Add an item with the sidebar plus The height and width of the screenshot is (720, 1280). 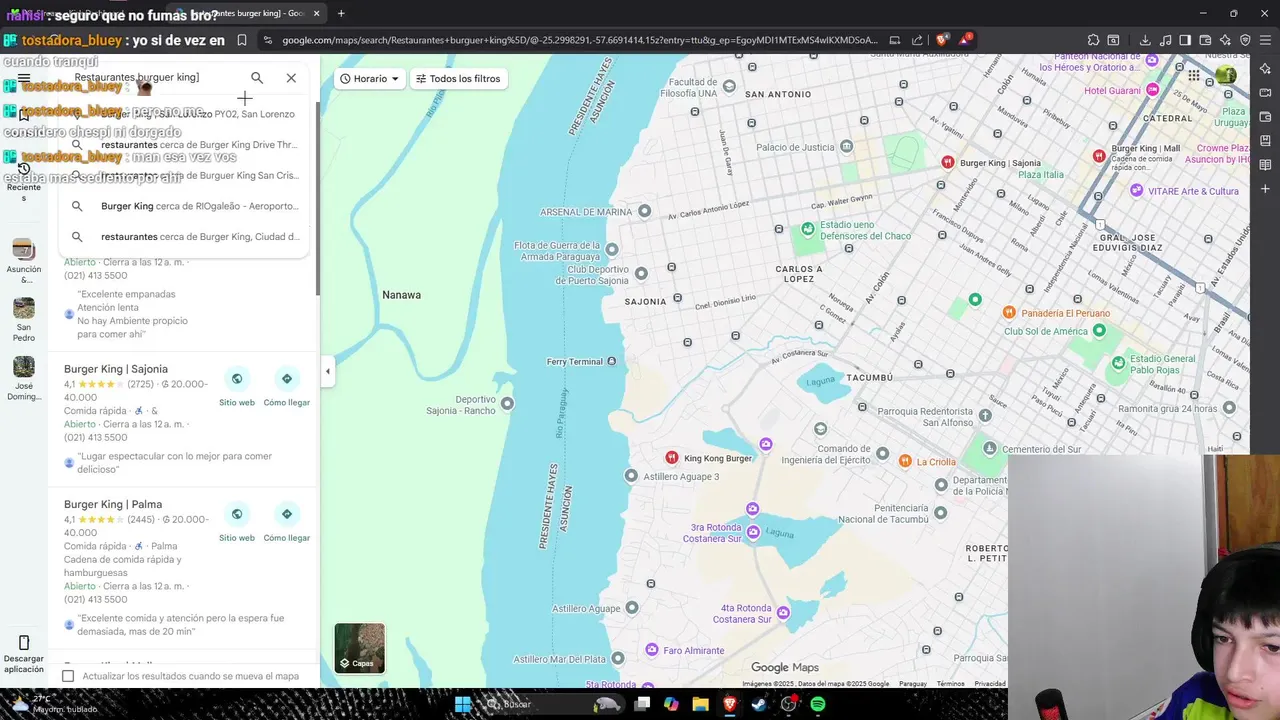(1265, 188)
